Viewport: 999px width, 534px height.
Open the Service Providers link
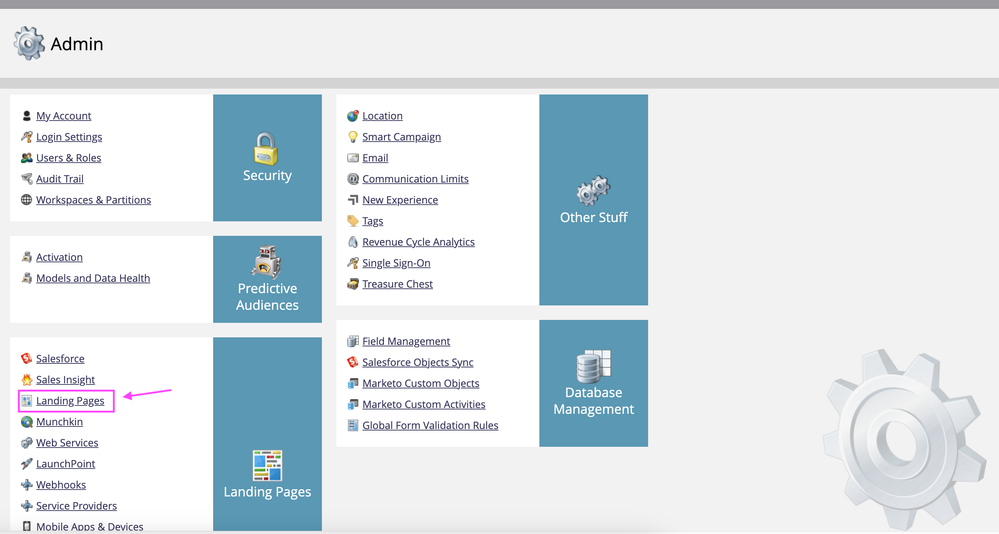pyautogui.click(x=76, y=506)
